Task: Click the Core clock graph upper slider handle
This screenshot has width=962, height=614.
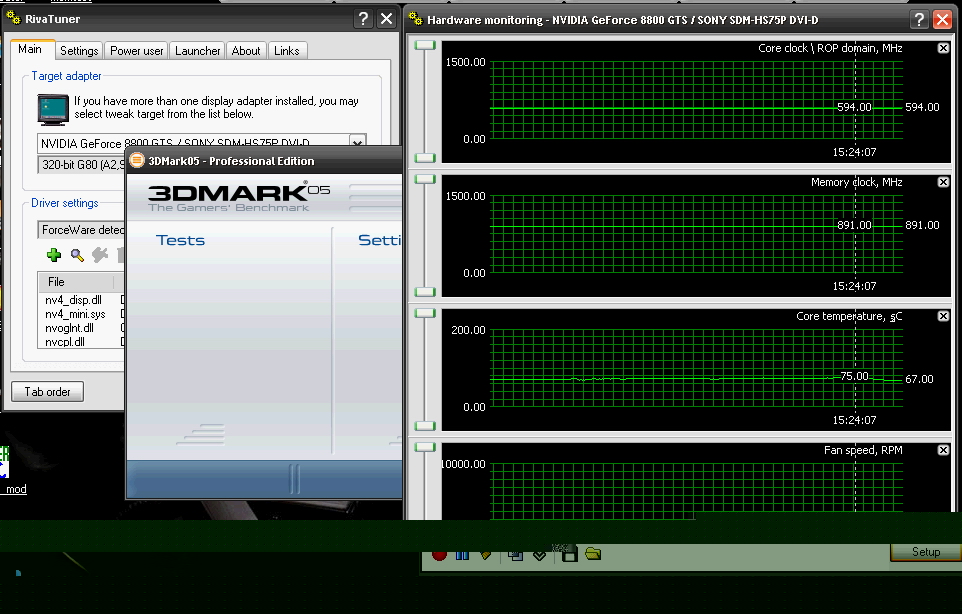Action: pyautogui.click(x=425, y=45)
